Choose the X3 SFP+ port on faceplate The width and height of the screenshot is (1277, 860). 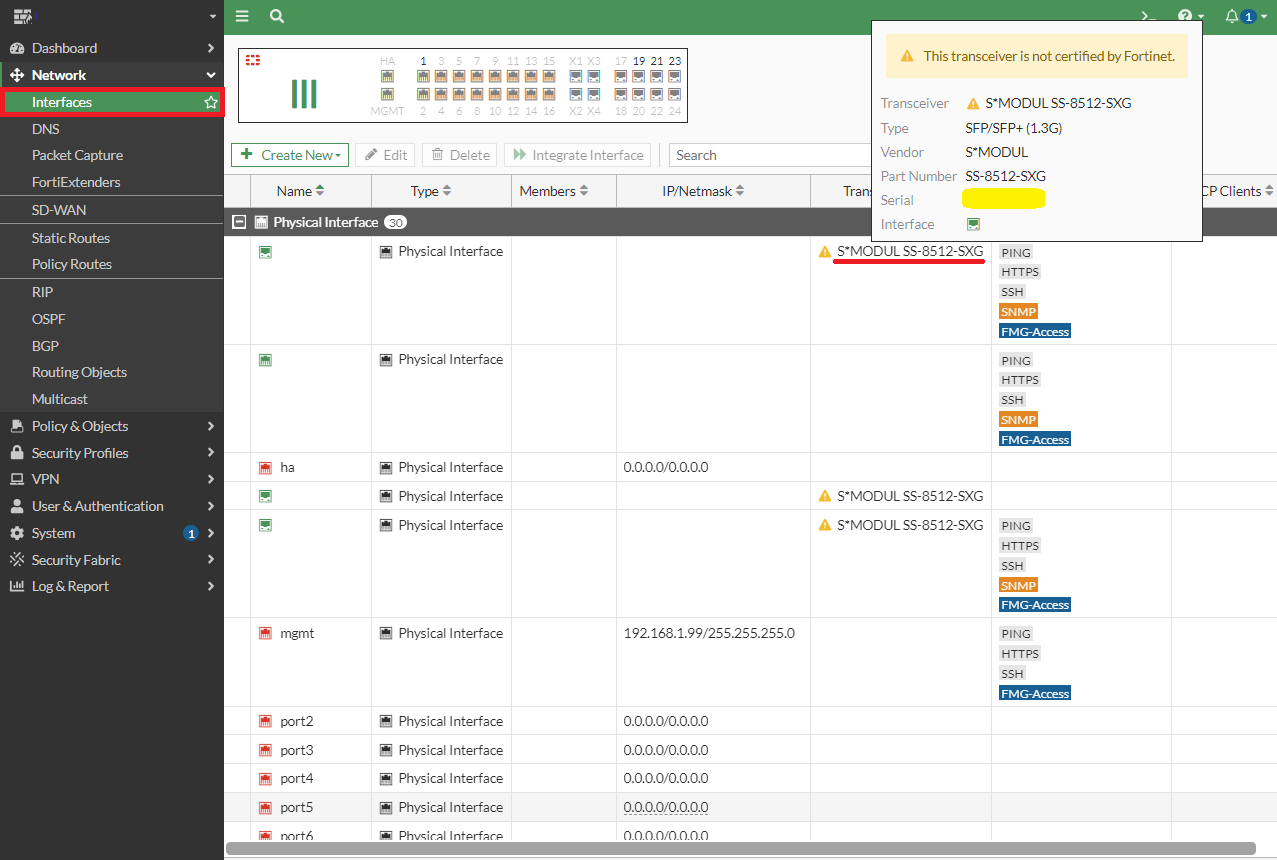[594, 76]
